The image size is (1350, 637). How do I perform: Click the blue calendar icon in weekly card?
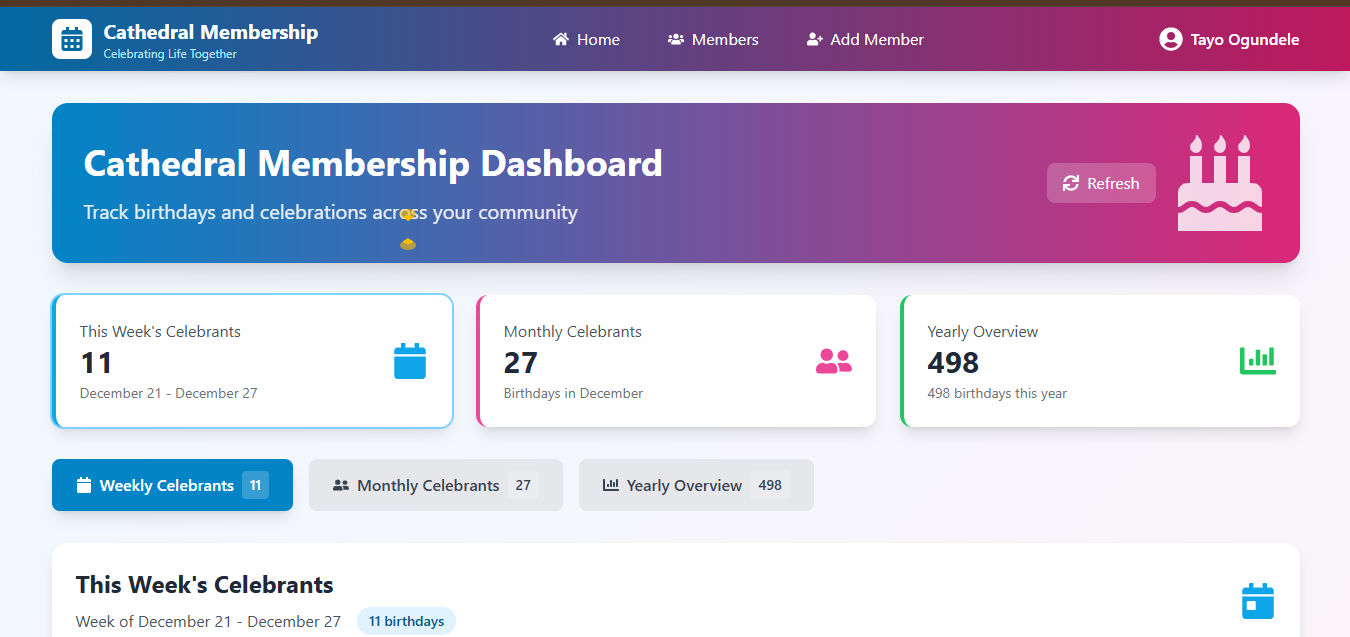tap(410, 361)
